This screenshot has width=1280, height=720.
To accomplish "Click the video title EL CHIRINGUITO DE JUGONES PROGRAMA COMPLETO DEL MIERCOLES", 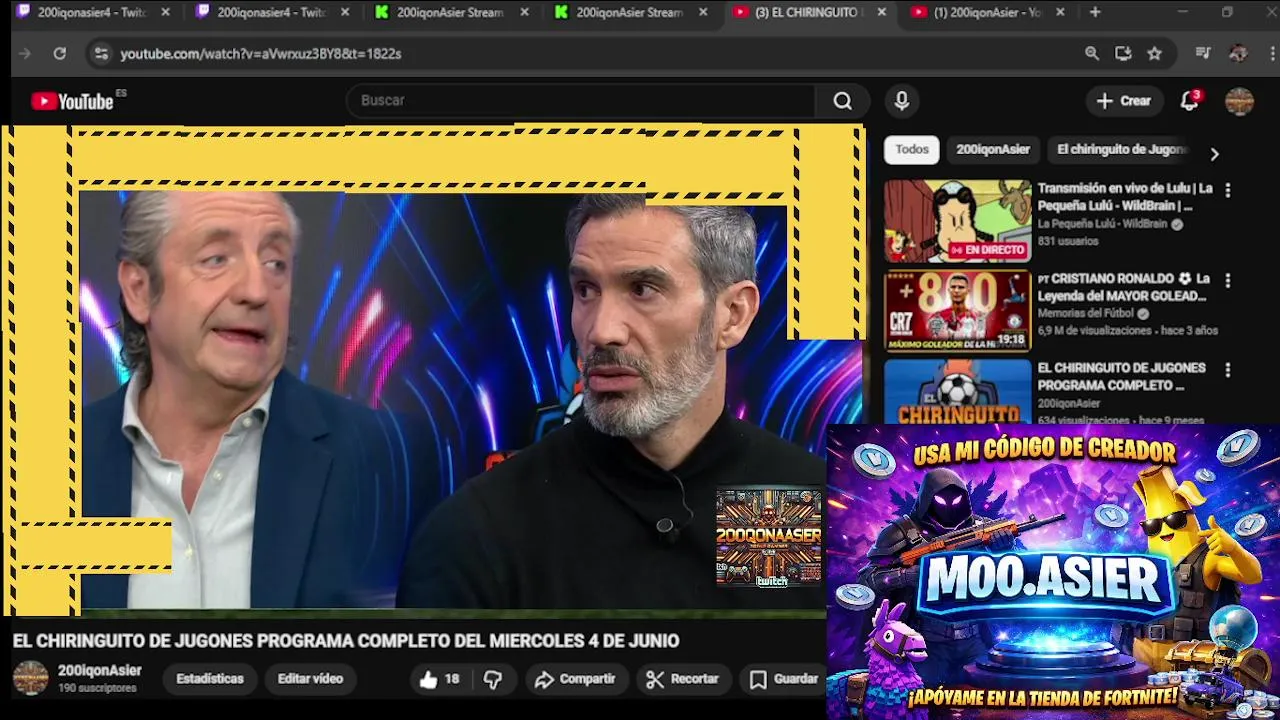I will [346, 641].
